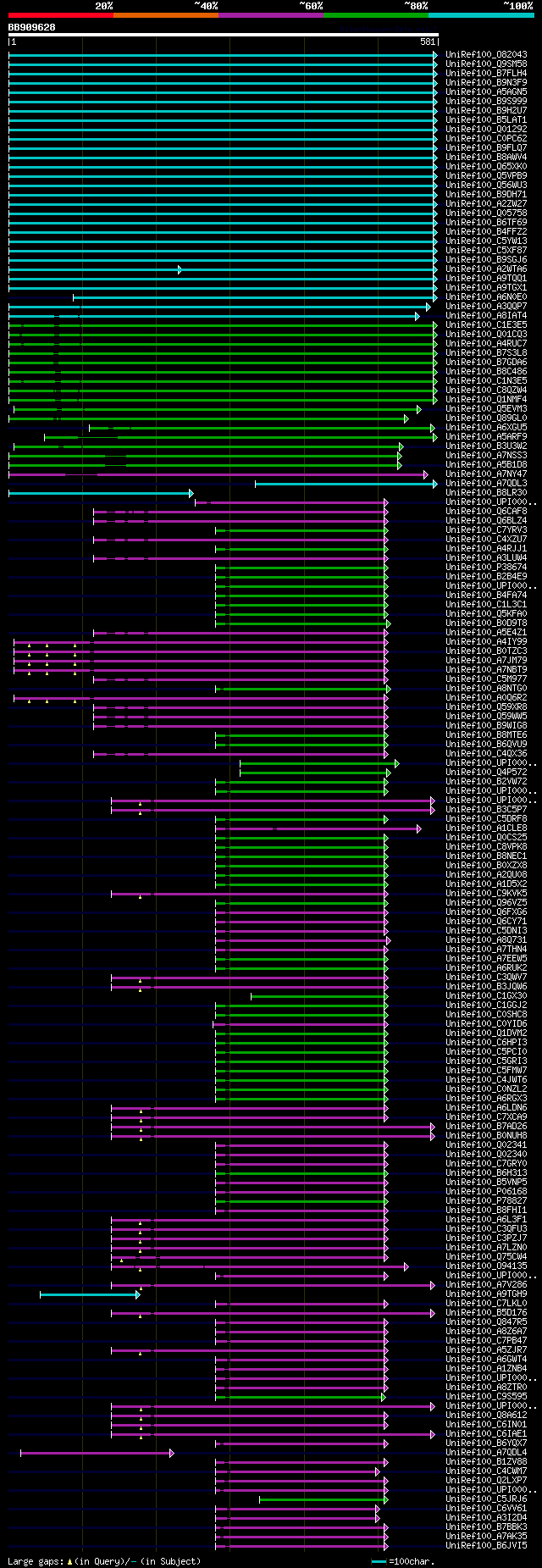Click the green alignment bar of UniRef100_C1E3E5
Screen dimensions: 542x1568
224,324
